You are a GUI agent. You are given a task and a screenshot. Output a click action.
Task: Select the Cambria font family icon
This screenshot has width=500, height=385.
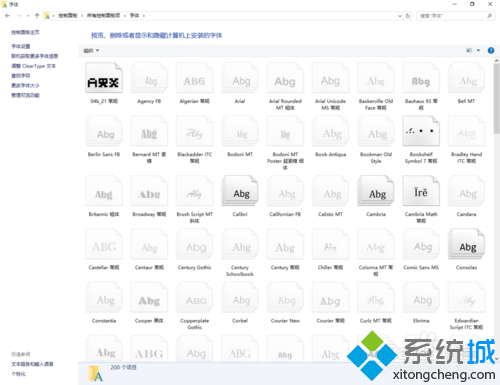click(x=376, y=191)
